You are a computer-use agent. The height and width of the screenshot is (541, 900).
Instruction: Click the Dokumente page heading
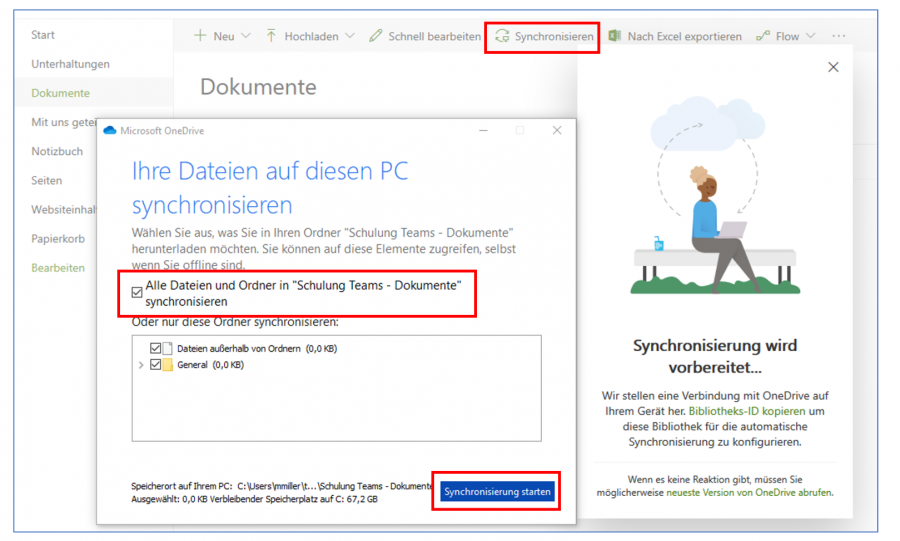(258, 87)
